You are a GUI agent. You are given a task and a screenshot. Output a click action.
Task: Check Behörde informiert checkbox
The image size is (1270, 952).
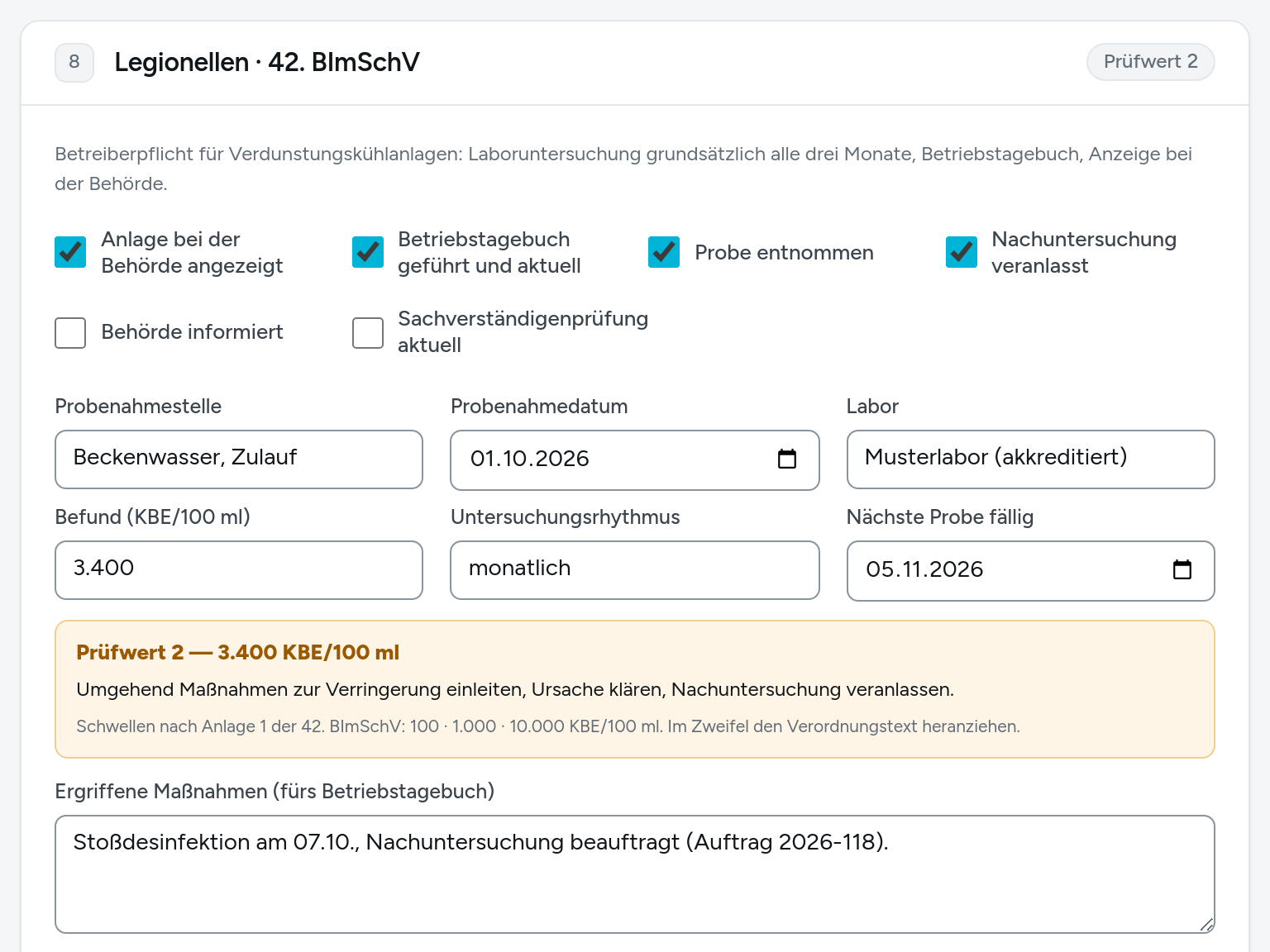coord(70,333)
